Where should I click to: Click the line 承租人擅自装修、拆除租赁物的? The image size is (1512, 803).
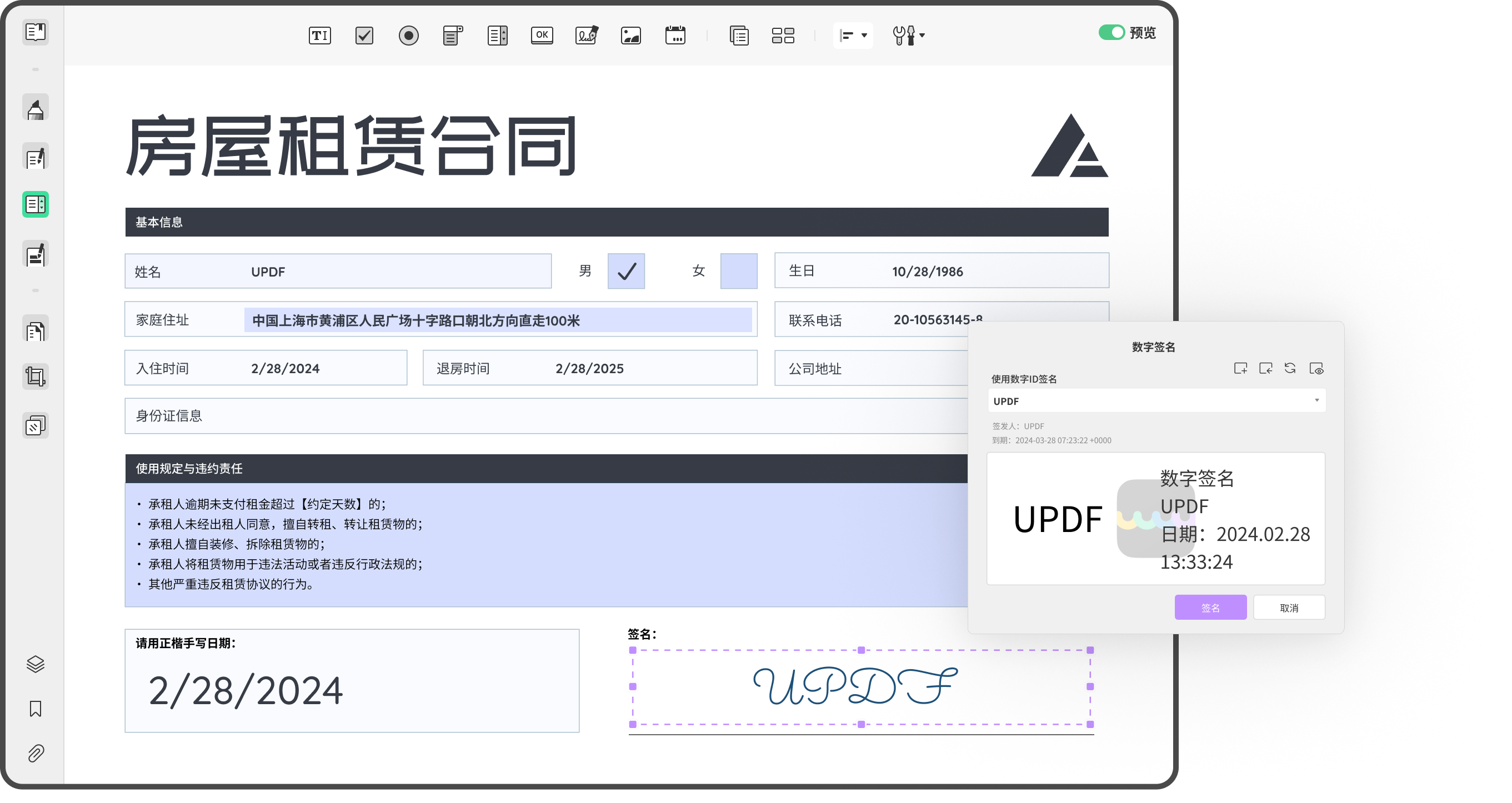click(236, 544)
